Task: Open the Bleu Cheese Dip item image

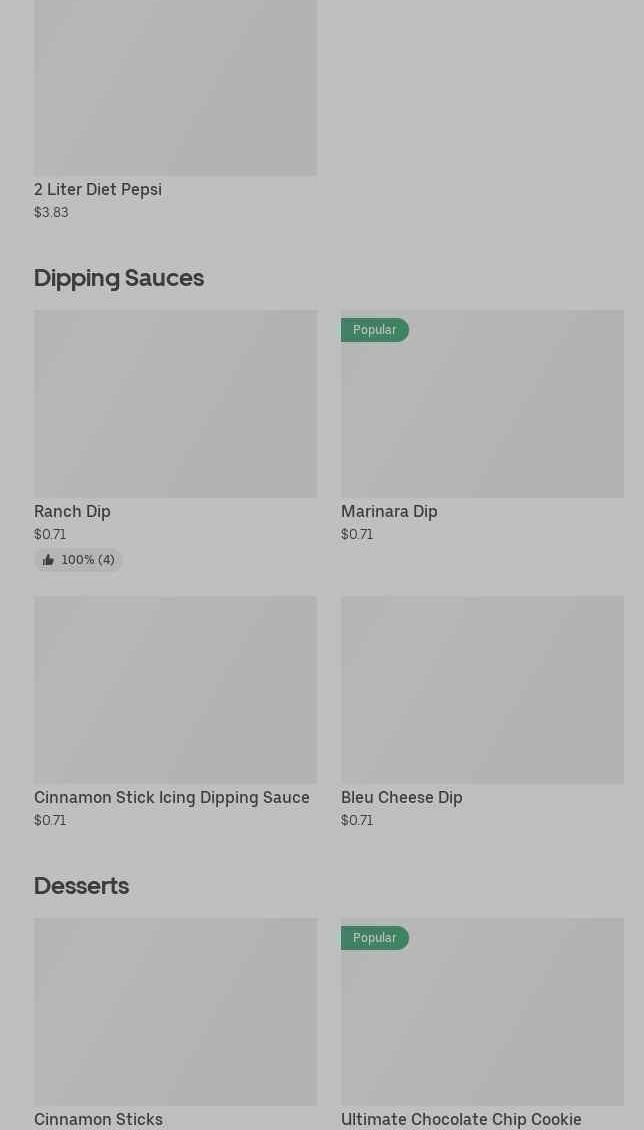Action: pyautogui.click(x=482, y=690)
